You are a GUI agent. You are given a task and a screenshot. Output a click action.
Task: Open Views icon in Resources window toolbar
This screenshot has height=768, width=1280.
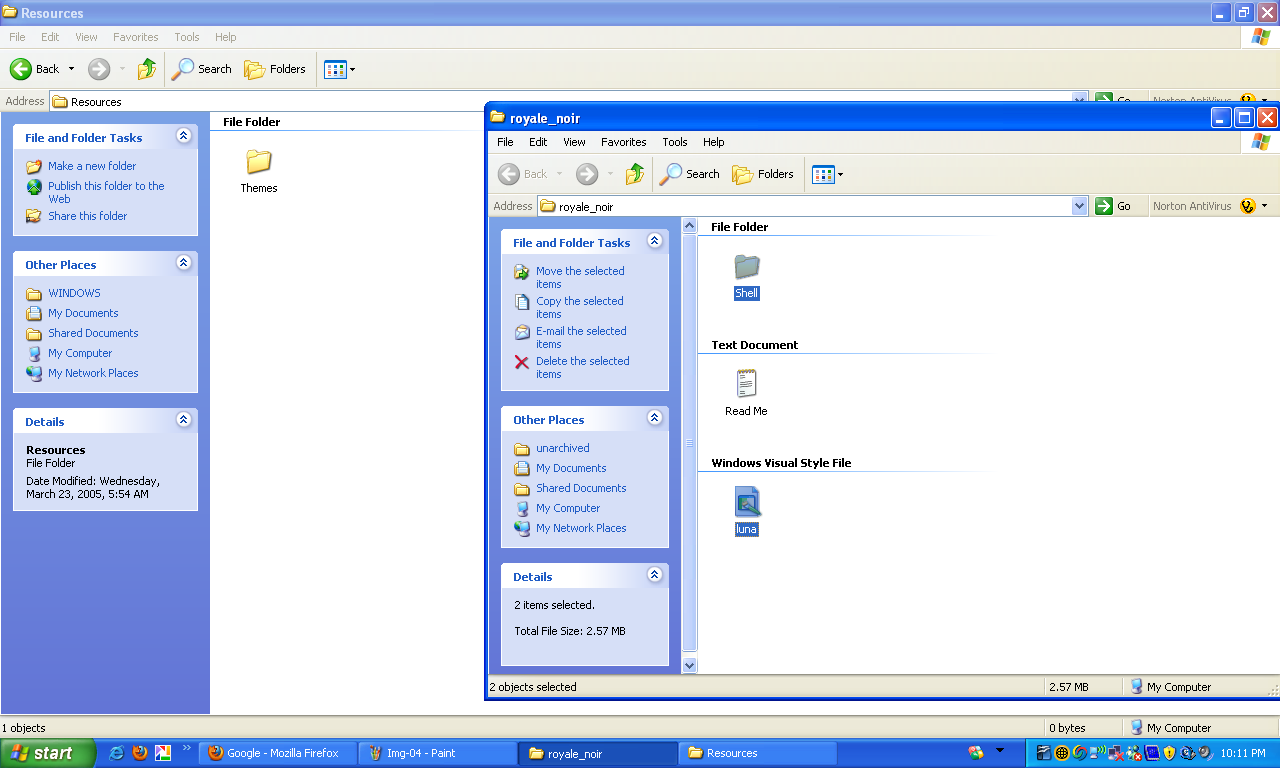(334, 69)
